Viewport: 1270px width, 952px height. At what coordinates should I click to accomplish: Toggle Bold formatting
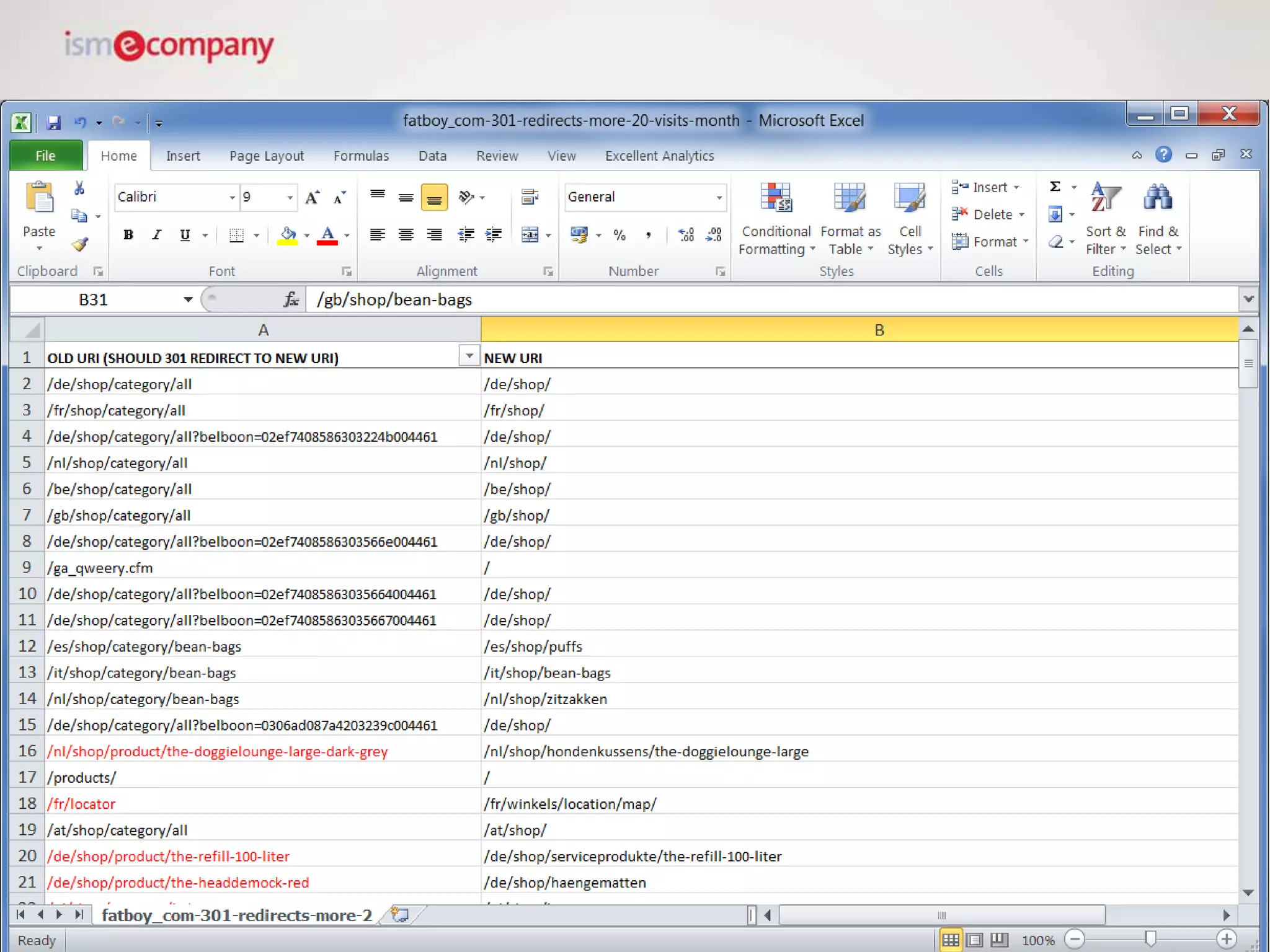click(x=128, y=235)
